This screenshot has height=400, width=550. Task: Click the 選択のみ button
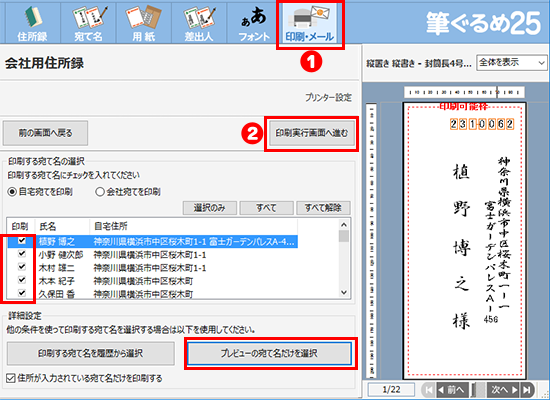point(210,208)
